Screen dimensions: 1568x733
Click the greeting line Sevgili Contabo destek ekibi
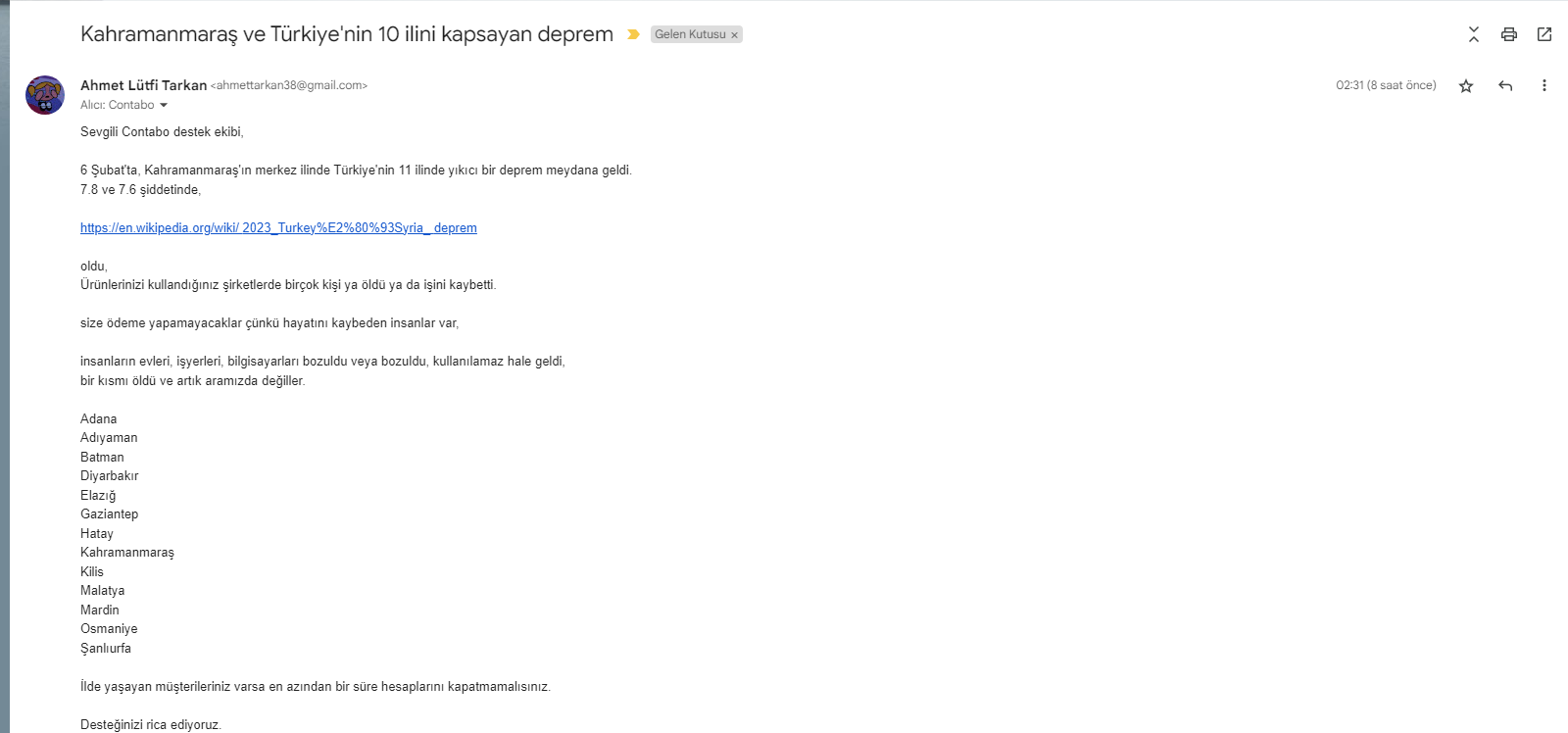pos(162,132)
